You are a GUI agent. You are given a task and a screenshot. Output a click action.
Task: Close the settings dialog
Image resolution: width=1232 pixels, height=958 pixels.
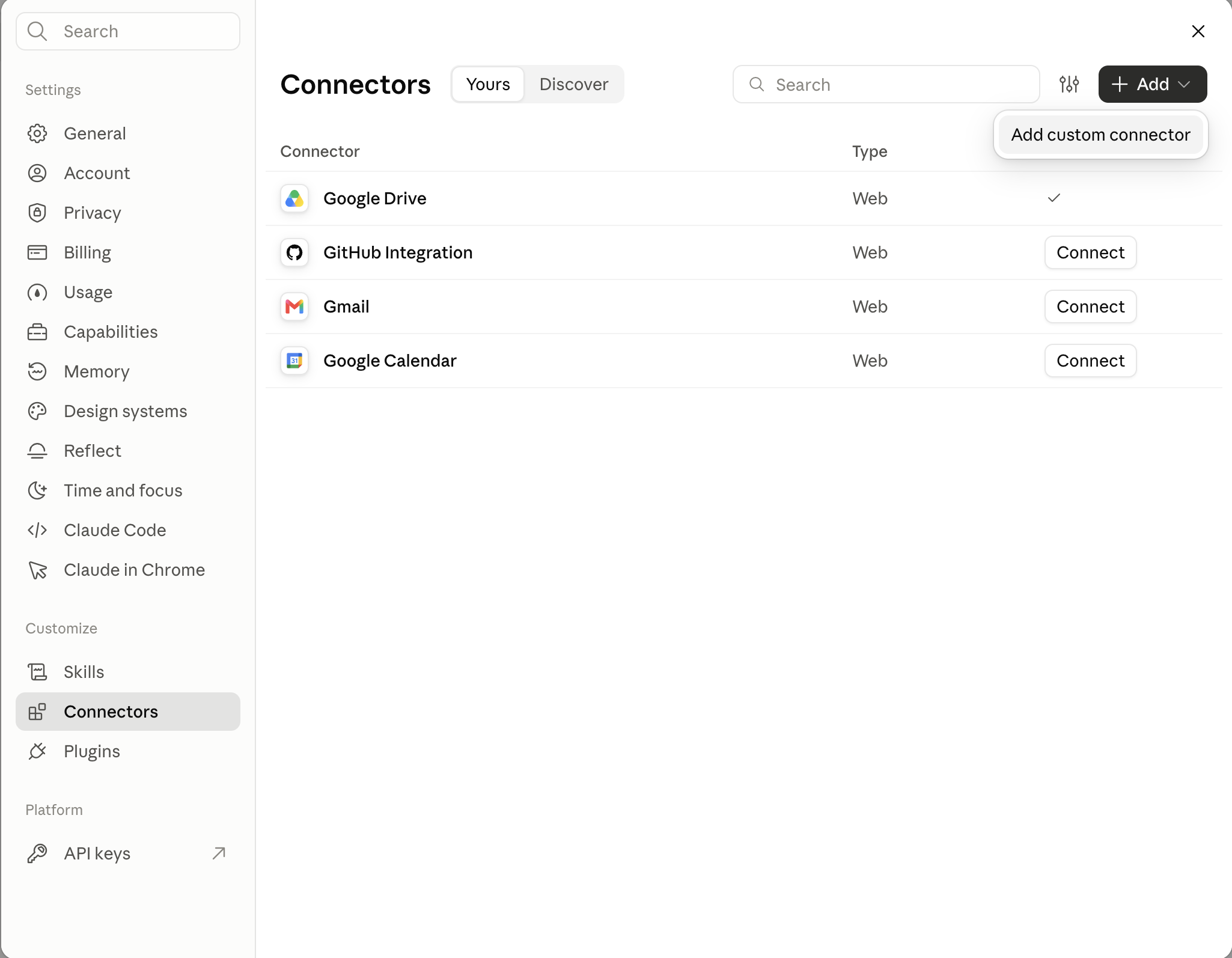(x=1198, y=31)
